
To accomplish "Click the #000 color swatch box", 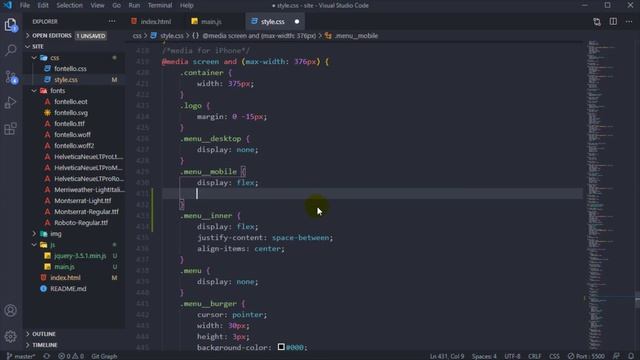I will [x=281, y=347].
